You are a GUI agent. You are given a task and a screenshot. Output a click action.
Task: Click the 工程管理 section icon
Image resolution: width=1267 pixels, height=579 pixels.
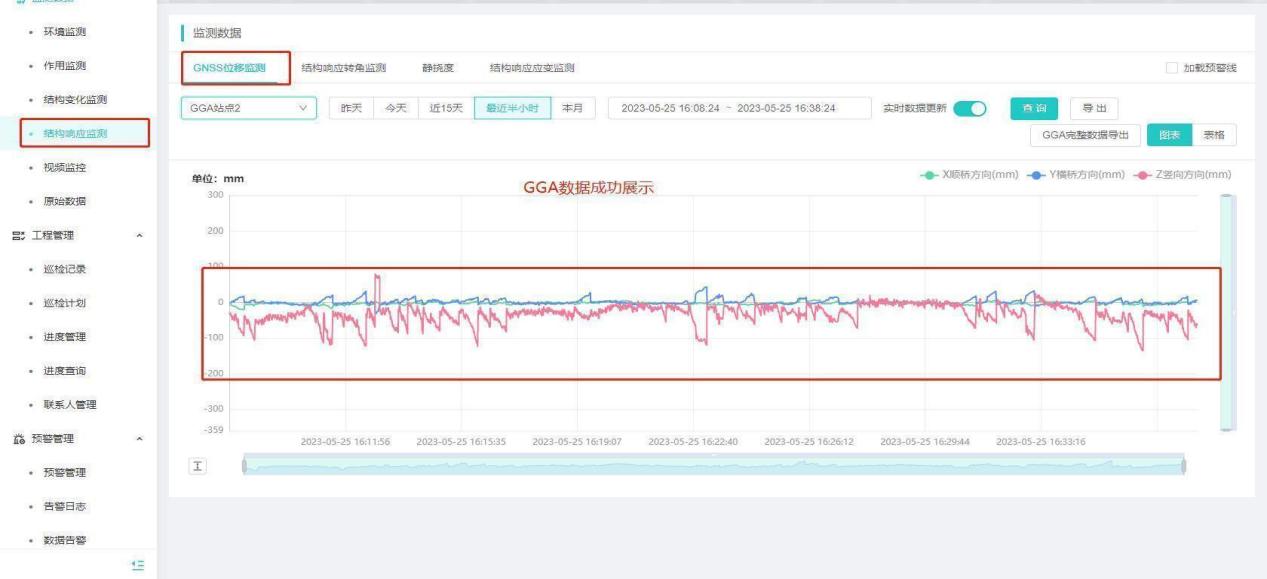point(17,235)
